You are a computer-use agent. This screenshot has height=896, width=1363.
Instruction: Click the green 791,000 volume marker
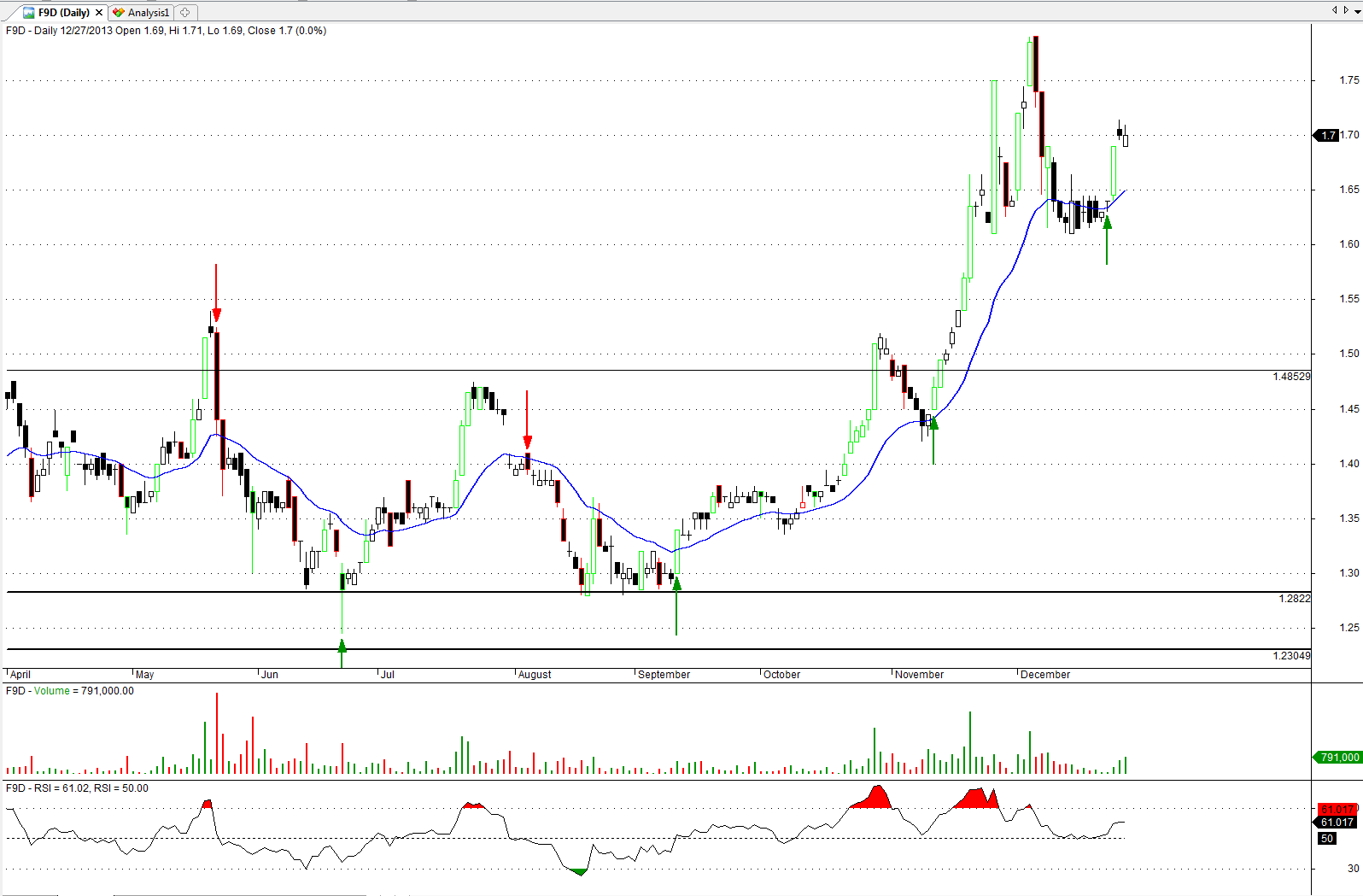(1337, 758)
